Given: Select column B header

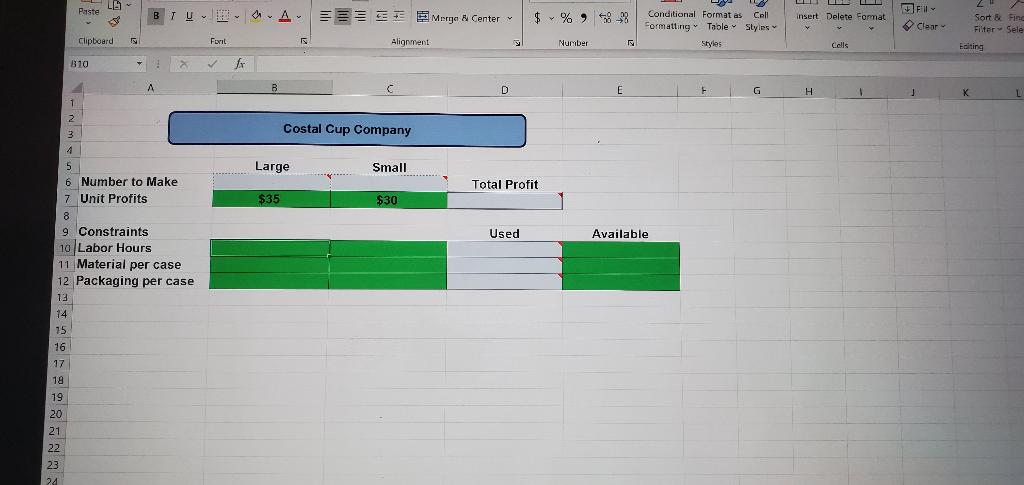Looking at the screenshot, I should tap(274, 87).
